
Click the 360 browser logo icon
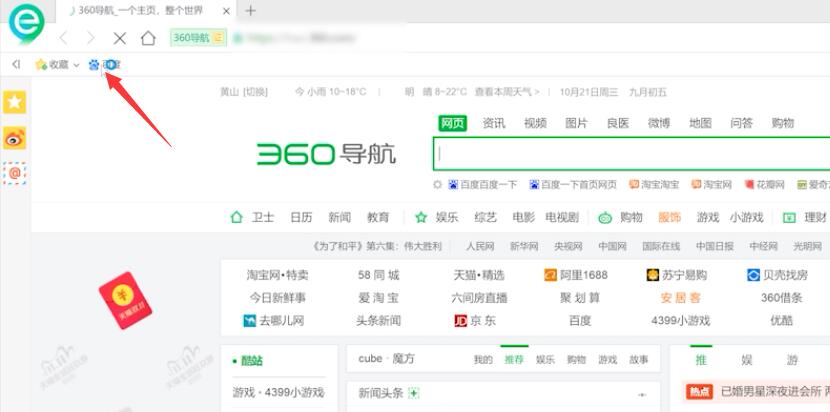point(26,23)
